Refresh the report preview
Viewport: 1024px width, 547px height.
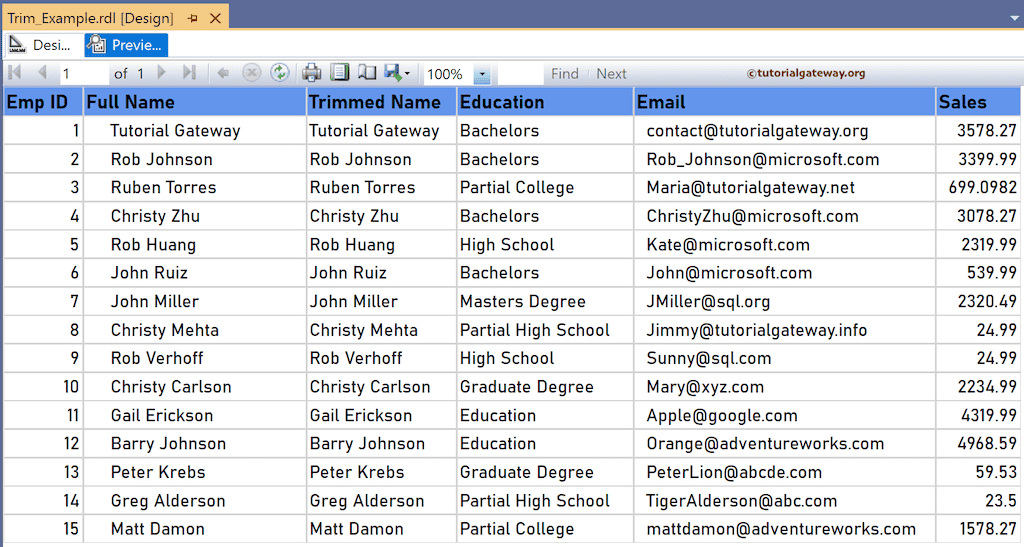click(280, 73)
